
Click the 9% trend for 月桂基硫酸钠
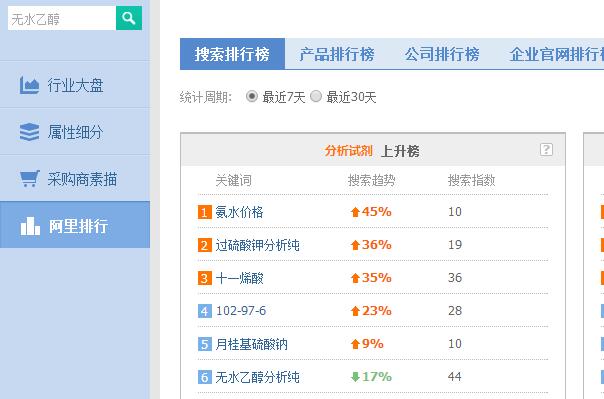point(367,344)
